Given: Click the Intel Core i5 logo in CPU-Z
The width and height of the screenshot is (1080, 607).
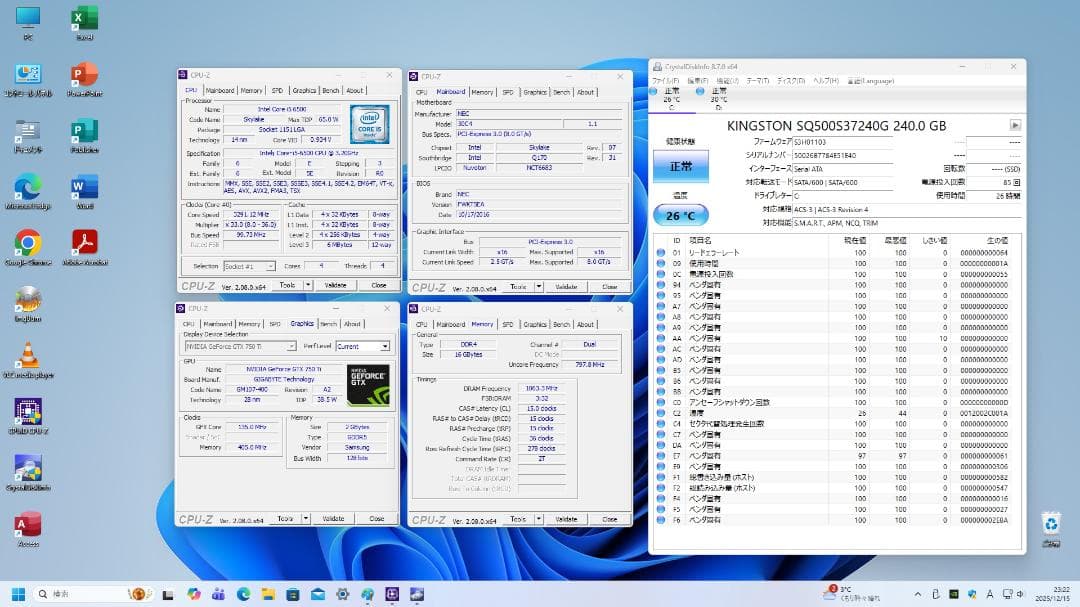Looking at the screenshot, I should pos(369,122).
